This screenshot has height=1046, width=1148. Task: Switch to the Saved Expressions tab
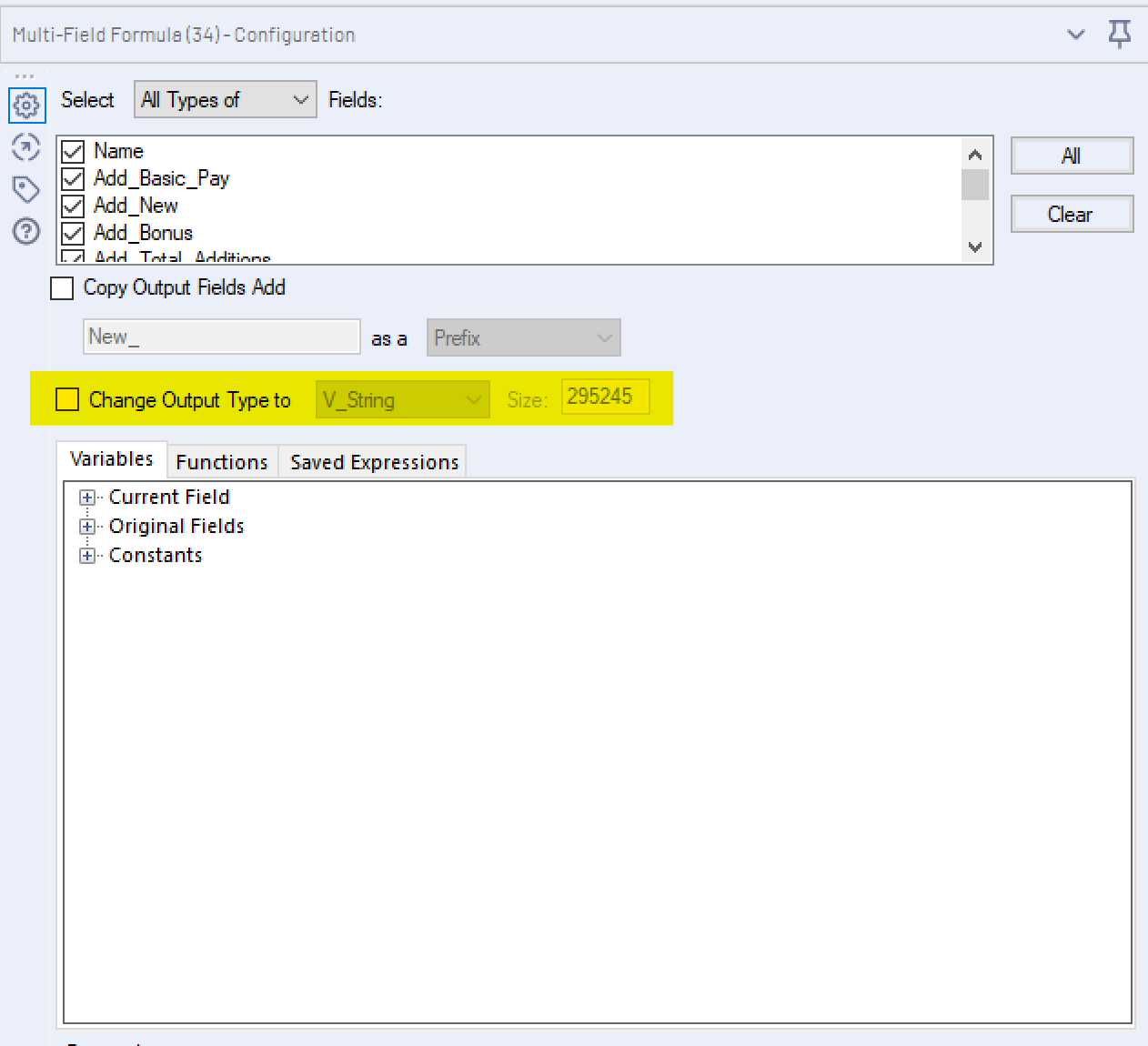tap(373, 461)
